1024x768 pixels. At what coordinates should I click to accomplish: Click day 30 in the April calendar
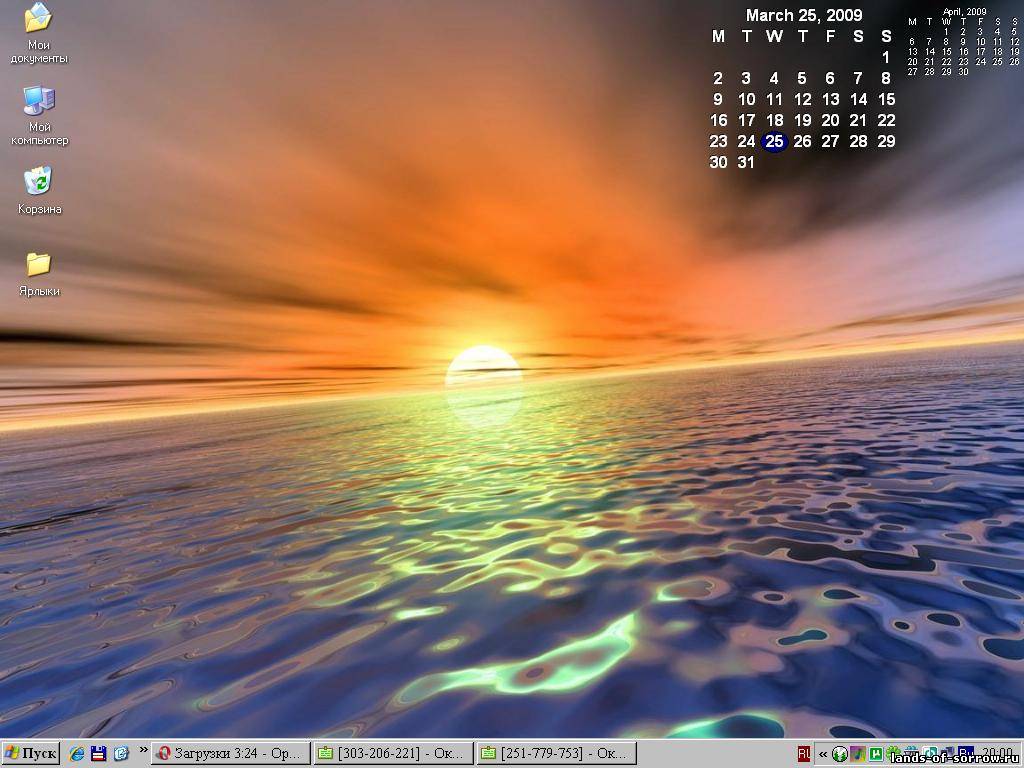(963, 72)
